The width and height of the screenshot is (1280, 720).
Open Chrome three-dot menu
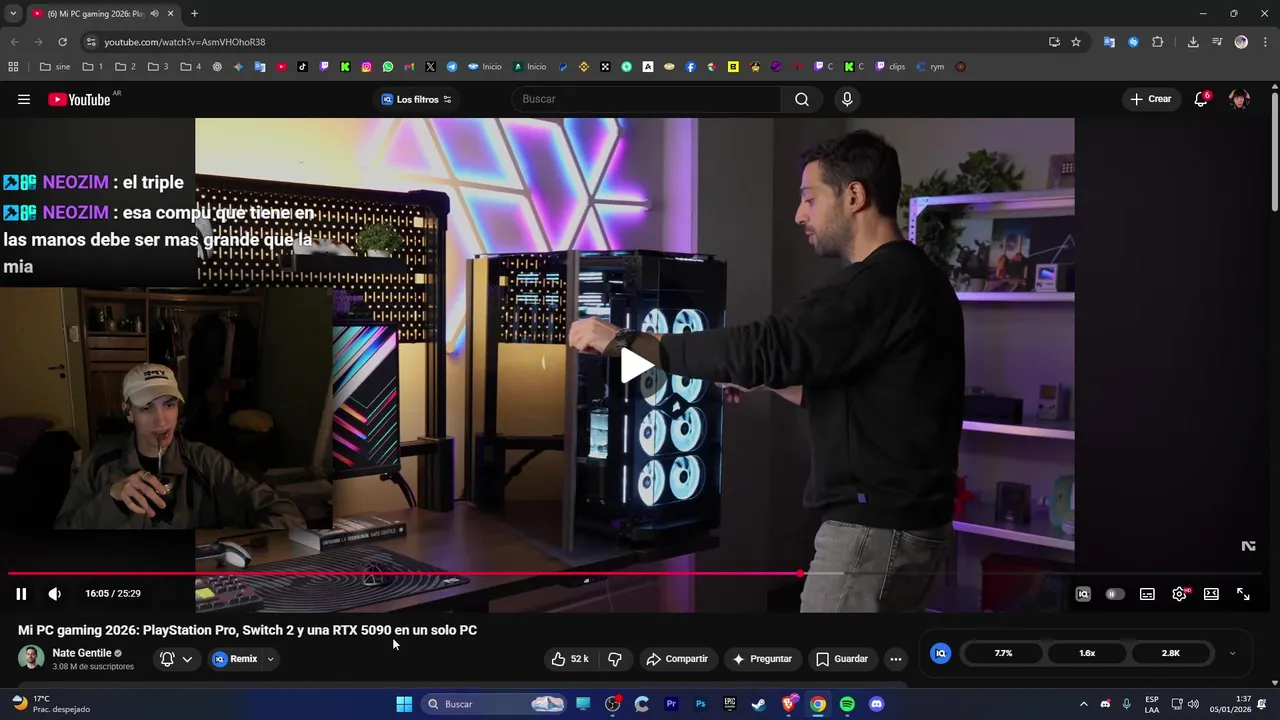1265,42
